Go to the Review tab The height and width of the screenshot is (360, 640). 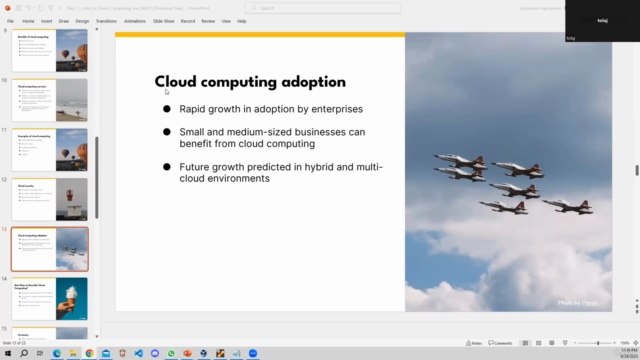click(x=208, y=21)
